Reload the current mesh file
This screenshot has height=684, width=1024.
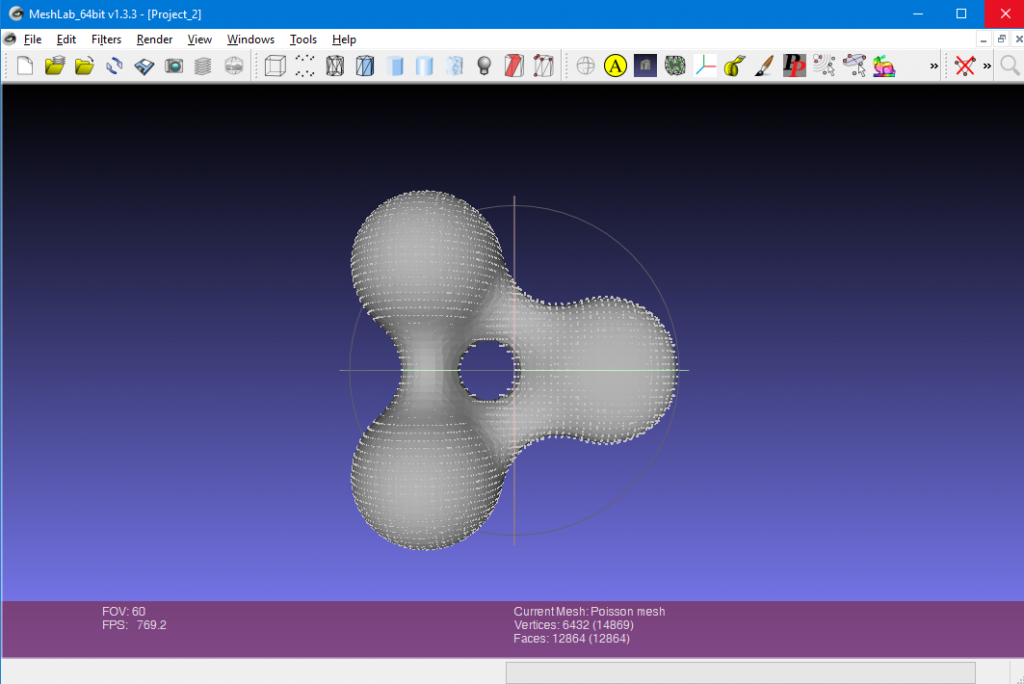point(114,65)
